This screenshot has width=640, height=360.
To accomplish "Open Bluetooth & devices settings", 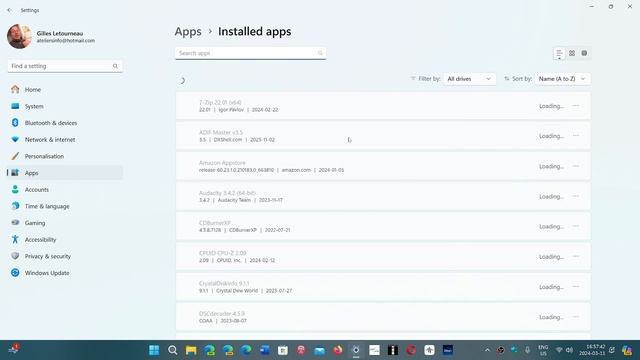I will click(65, 123).
